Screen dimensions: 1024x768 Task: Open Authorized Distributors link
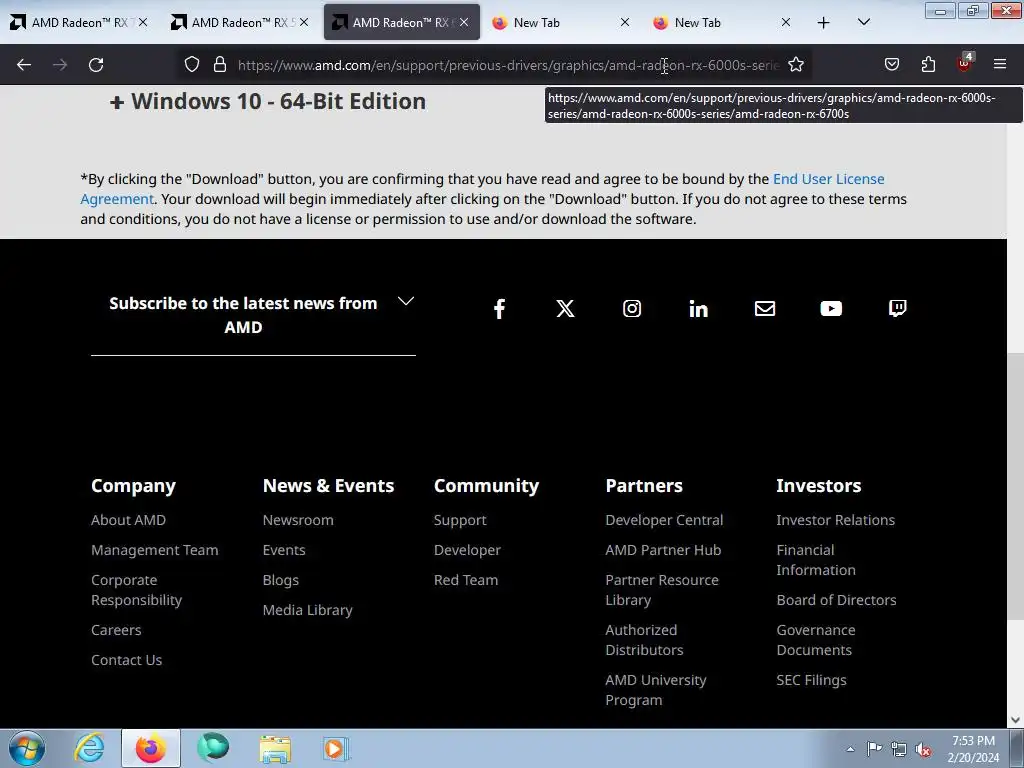(x=645, y=640)
